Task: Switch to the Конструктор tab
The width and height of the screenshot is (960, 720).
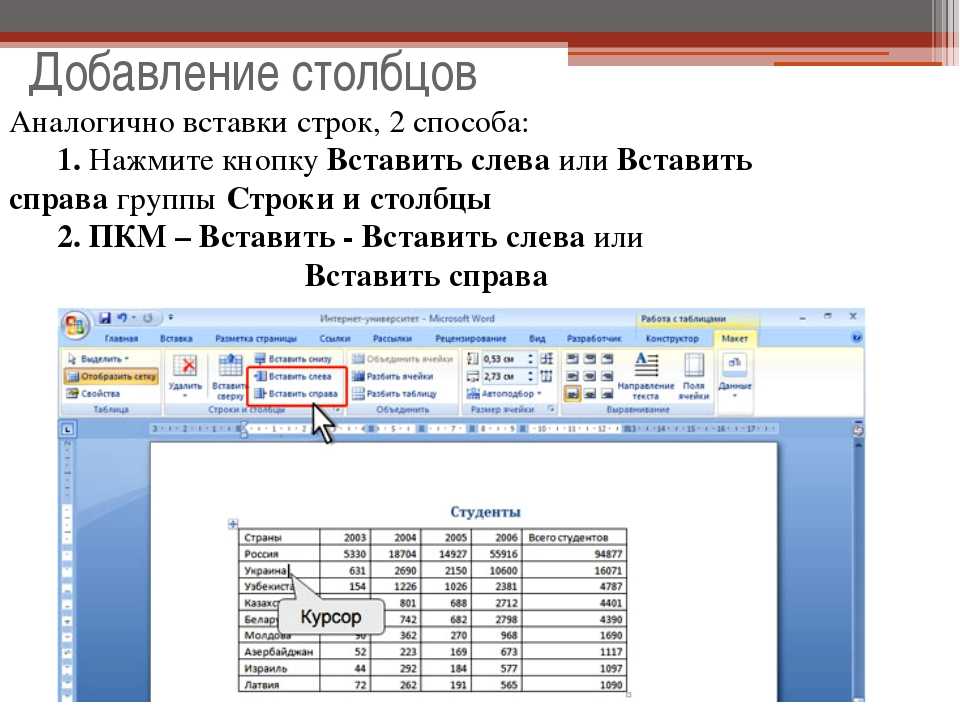Action: click(x=672, y=338)
